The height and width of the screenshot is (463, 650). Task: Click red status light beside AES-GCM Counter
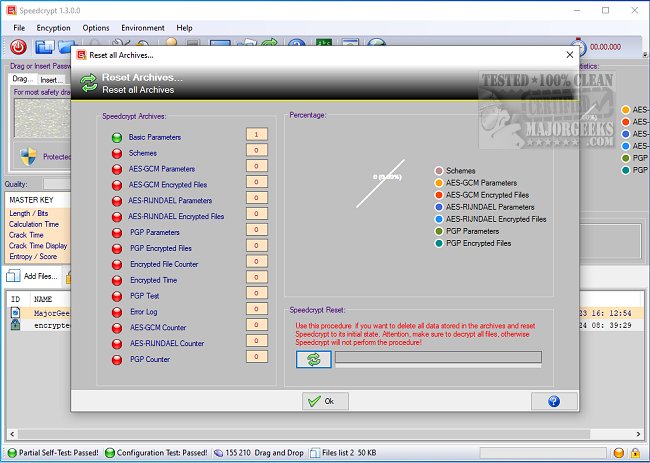pos(117,328)
